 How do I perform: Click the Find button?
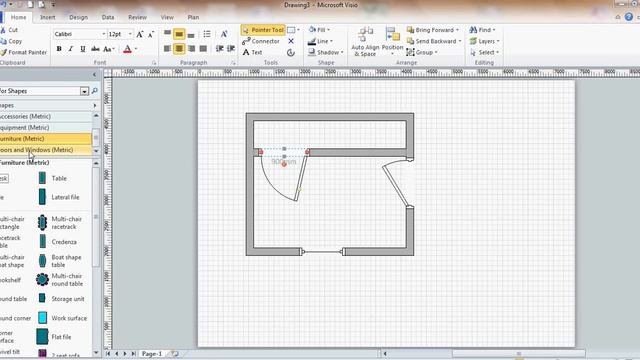click(482, 30)
